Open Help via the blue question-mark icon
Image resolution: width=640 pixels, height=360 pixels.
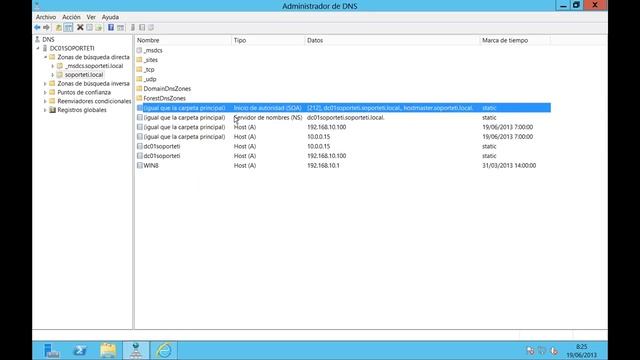(111, 27)
